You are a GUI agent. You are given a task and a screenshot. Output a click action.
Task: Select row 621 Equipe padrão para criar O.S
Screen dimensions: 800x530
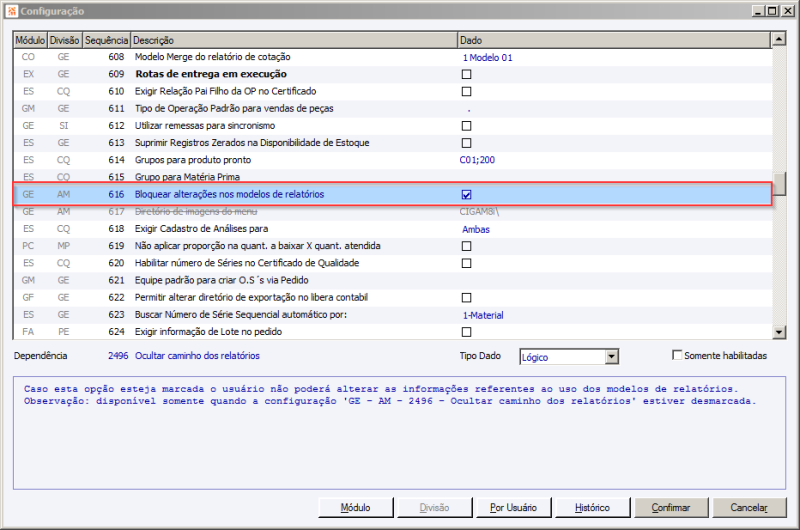392,281
